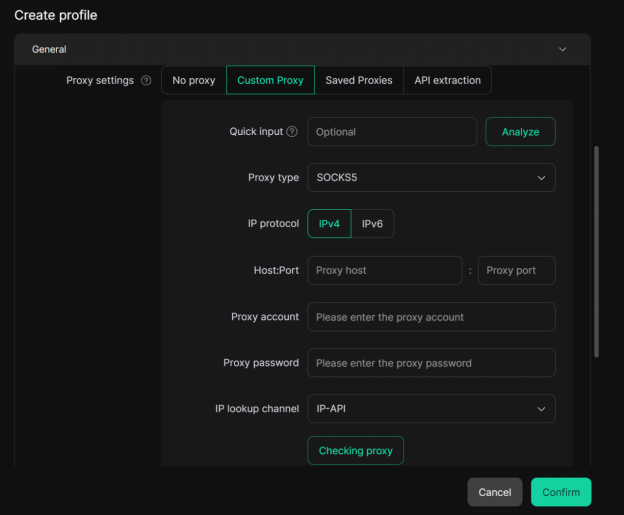
Task: Click the Cancel button
Action: [495, 492]
